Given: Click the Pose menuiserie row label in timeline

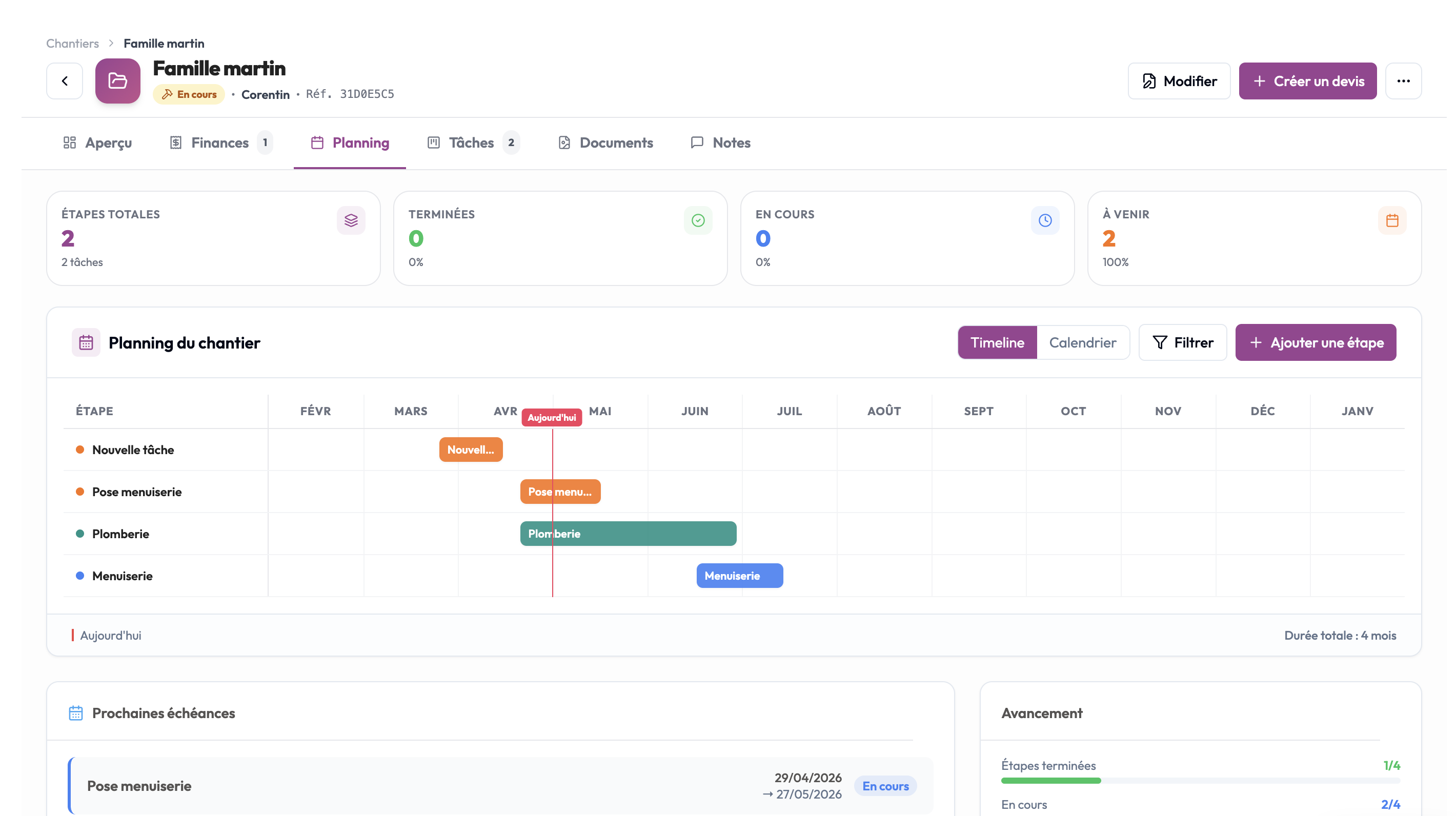Looking at the screenshot, I should [x=137, y=492].
